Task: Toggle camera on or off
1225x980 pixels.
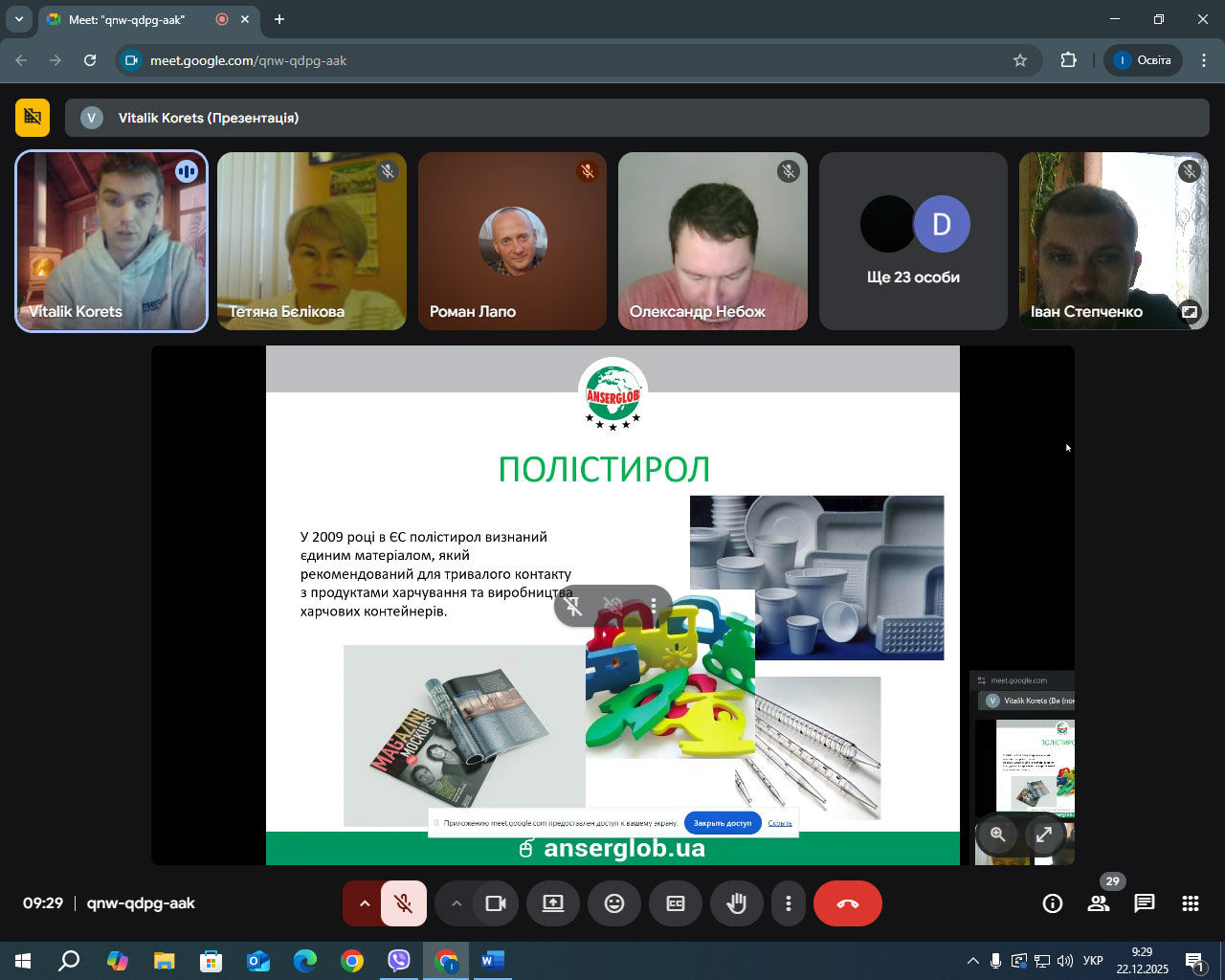Action: [x=496, y=903]
